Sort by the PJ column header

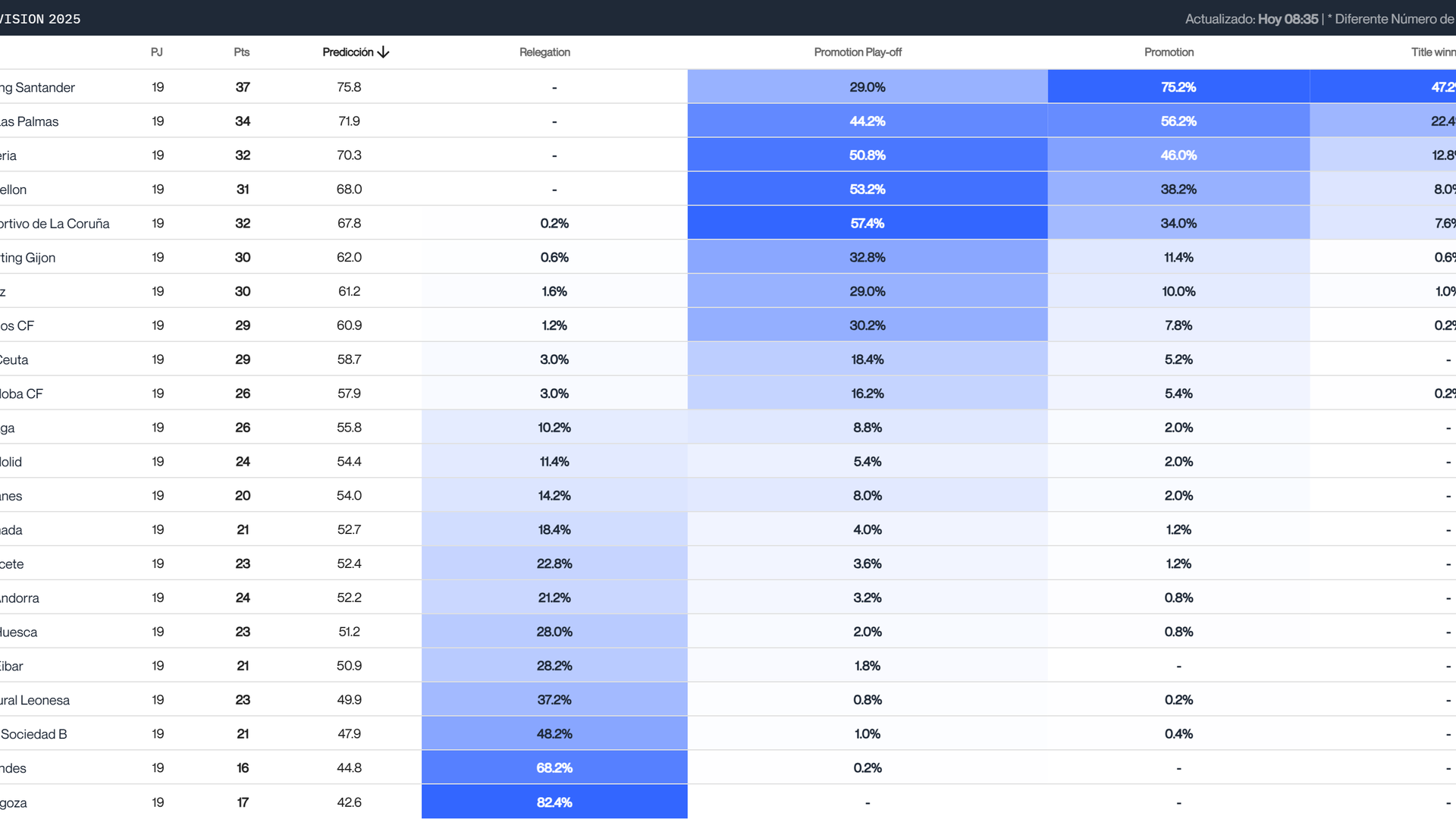point(156,52)
